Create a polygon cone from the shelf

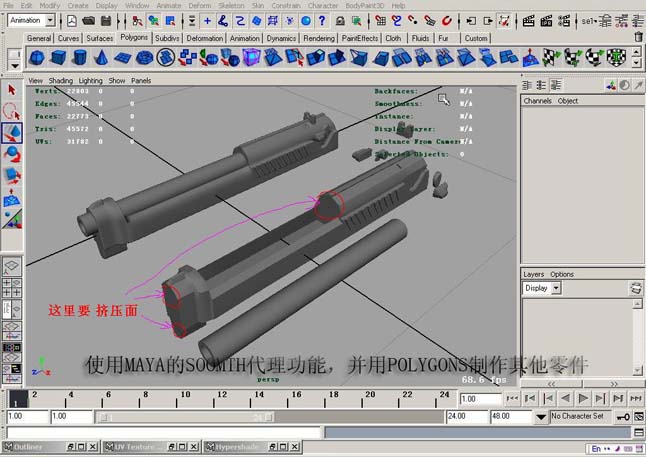101,58
